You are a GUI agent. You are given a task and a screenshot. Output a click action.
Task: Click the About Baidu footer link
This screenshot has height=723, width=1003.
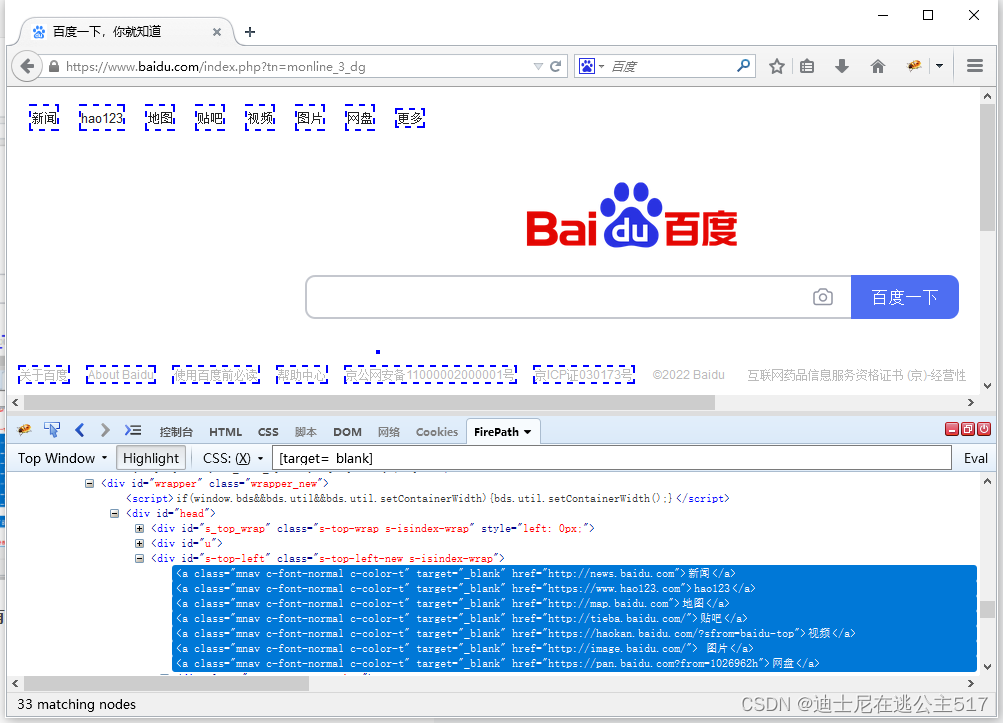[121, 375]
